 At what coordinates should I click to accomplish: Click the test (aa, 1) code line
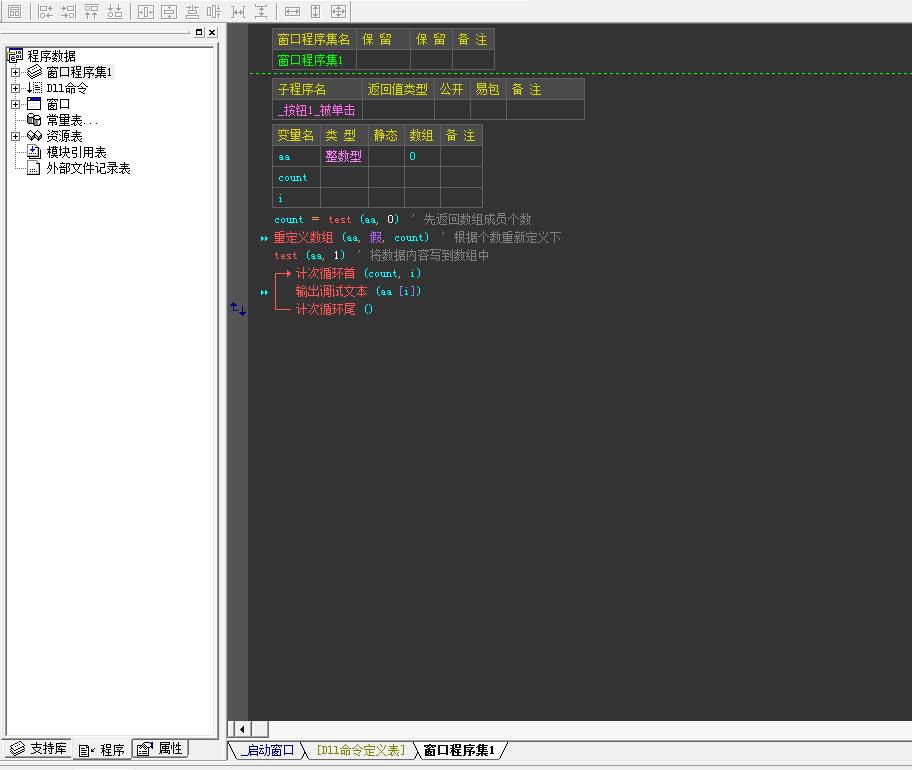(309, 255)
